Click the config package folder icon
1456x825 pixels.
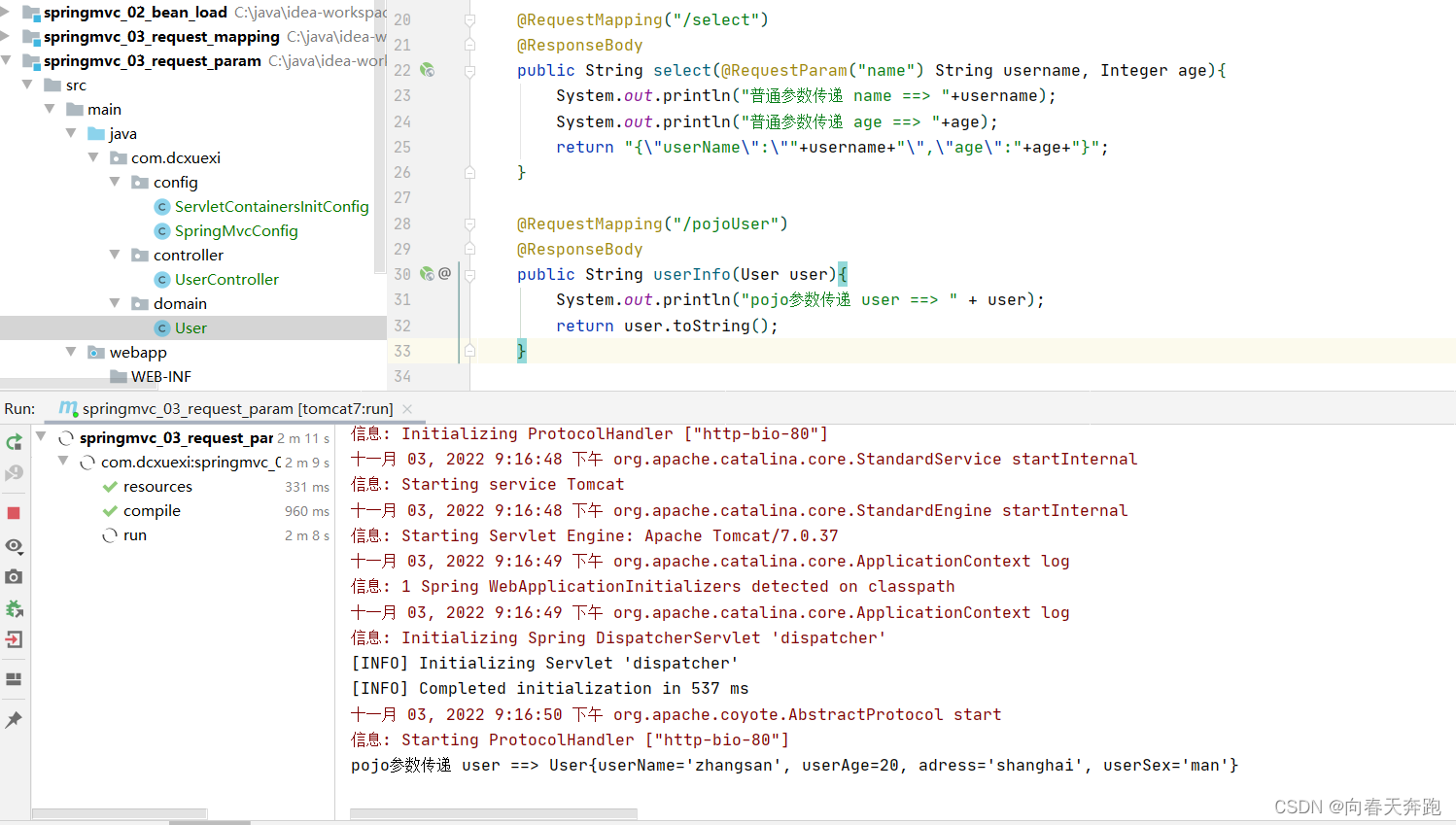(140, 182)
